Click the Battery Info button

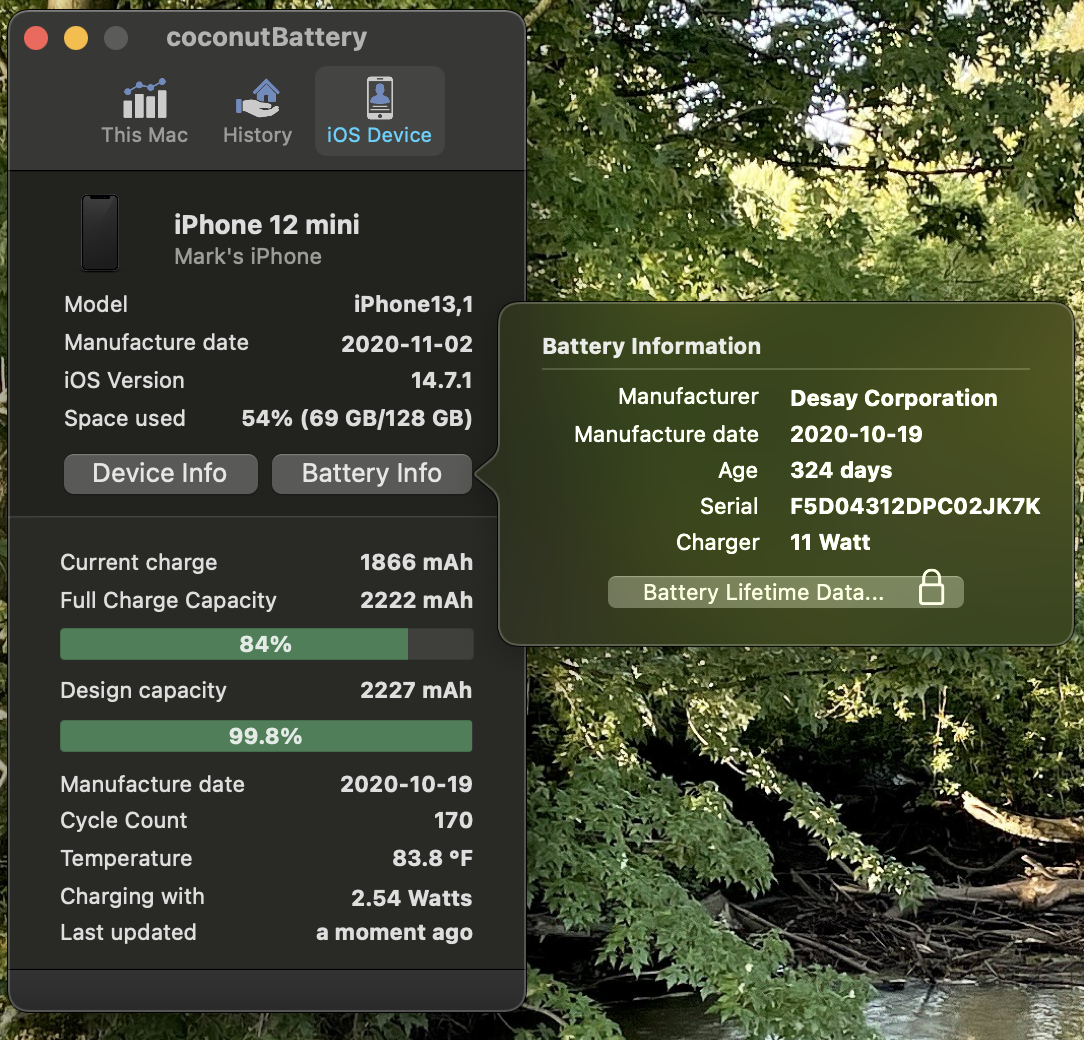(x=372, y=474)
